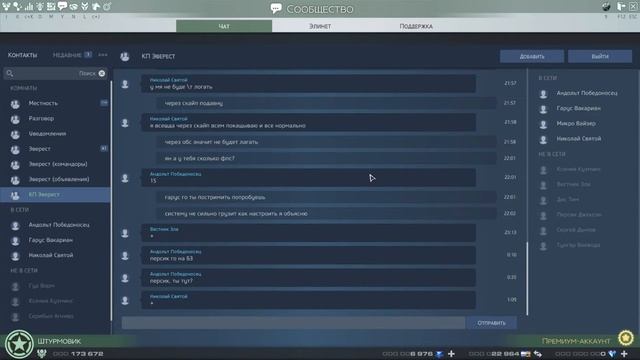Click the unread badge next to Местность
640x360 pixels.
[104, 103]
